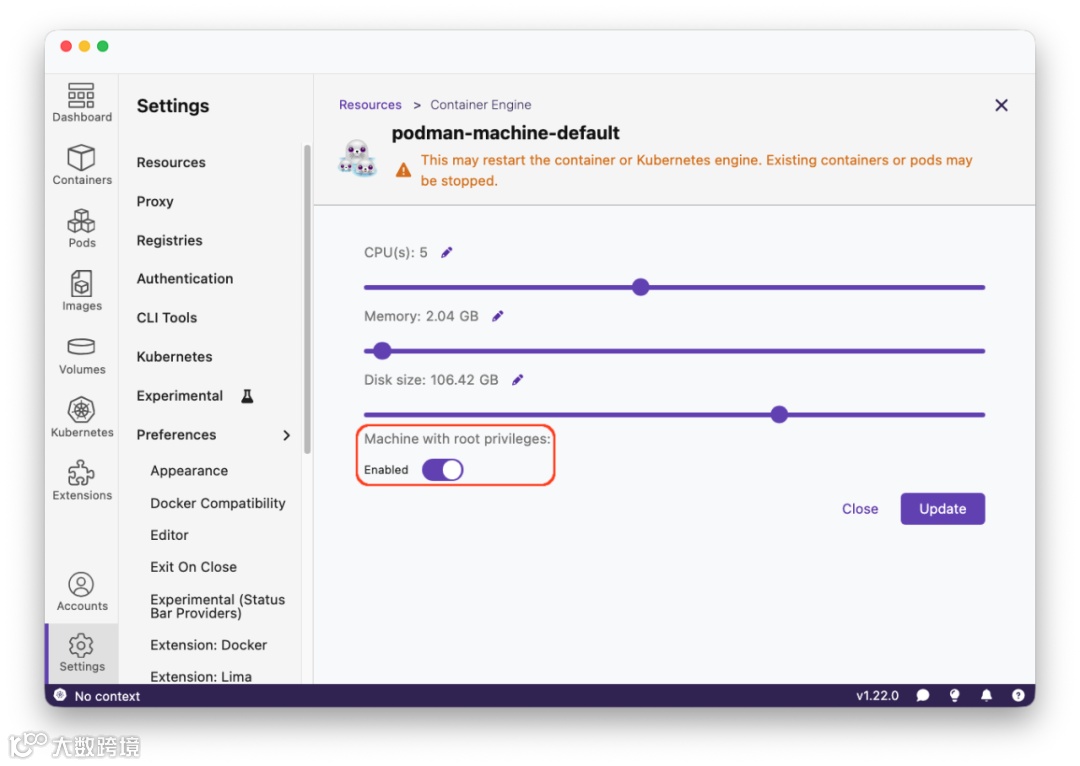The width and height of the screenshot is (1080, 766).
Task: Open Extension: Lima preferences
Action: (x=201, y=677)
